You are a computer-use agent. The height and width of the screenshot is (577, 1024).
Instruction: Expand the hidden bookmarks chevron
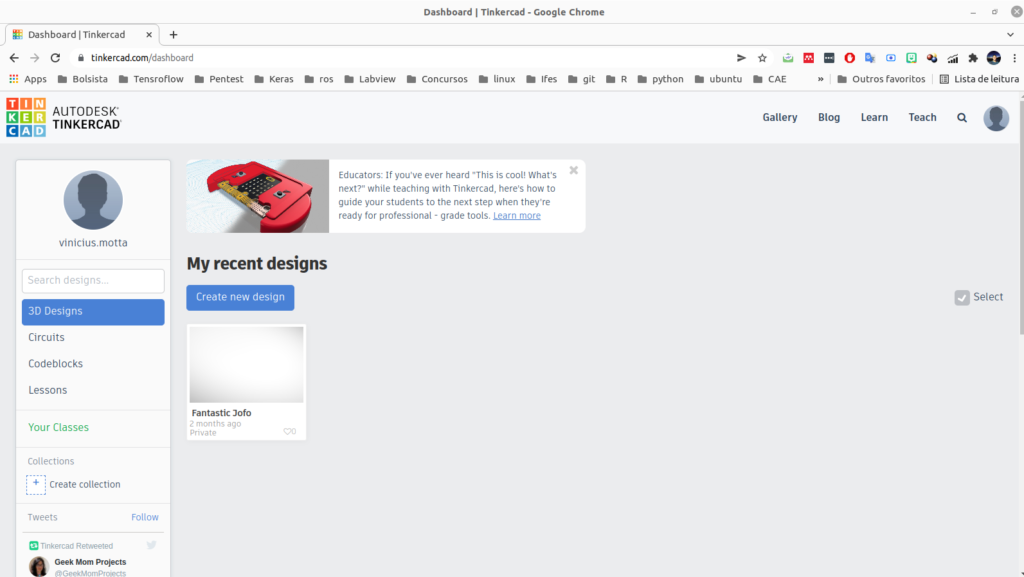[821, 79]
